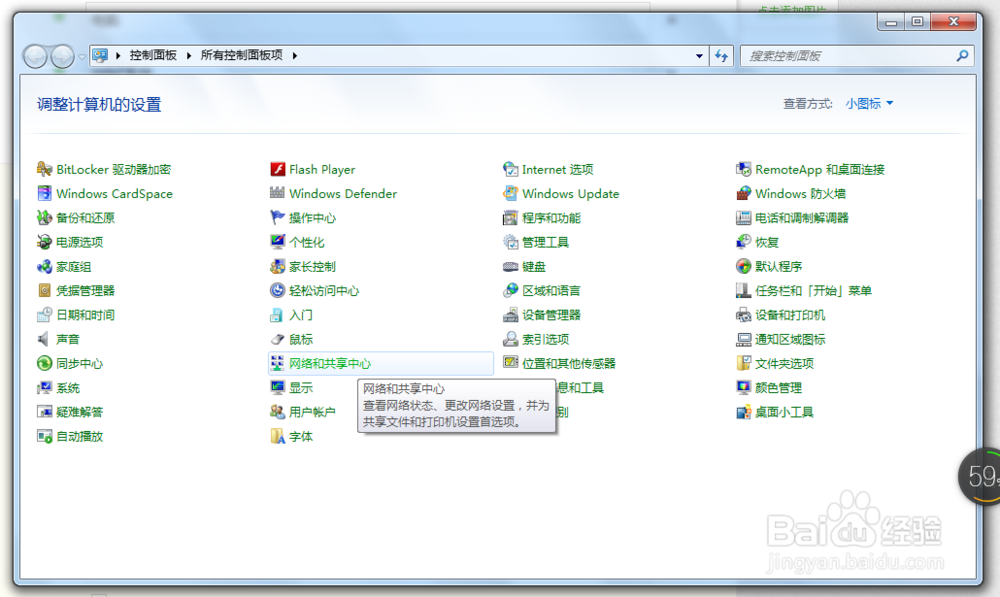The width and height of the screenshot is (1000, 597).
Task: Open the 任务栏和「开始」菜单 link
Action: 813,291
